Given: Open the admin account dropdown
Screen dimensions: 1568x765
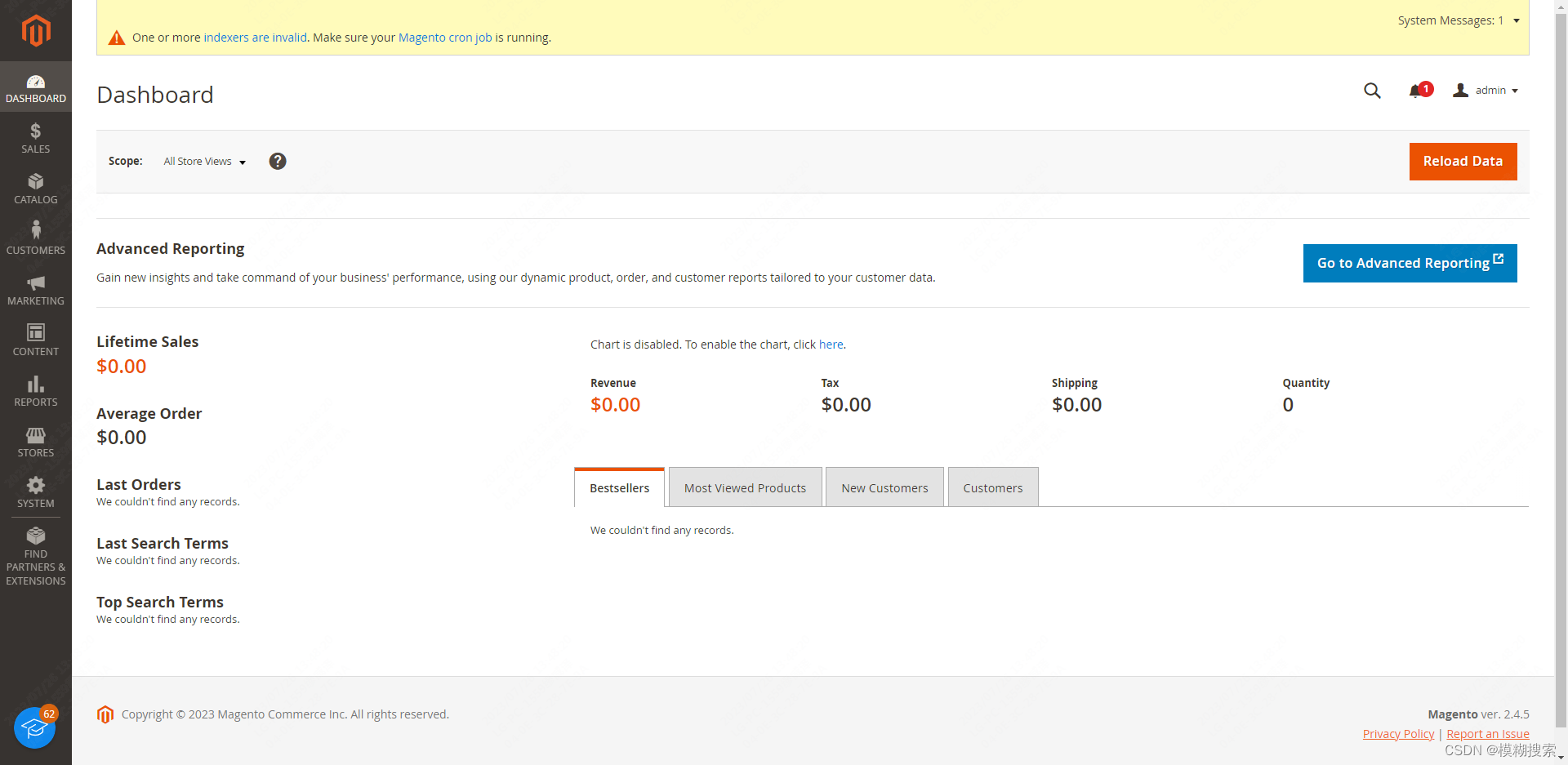Looking at the screenshot, I should click(x=1486, y=91).
